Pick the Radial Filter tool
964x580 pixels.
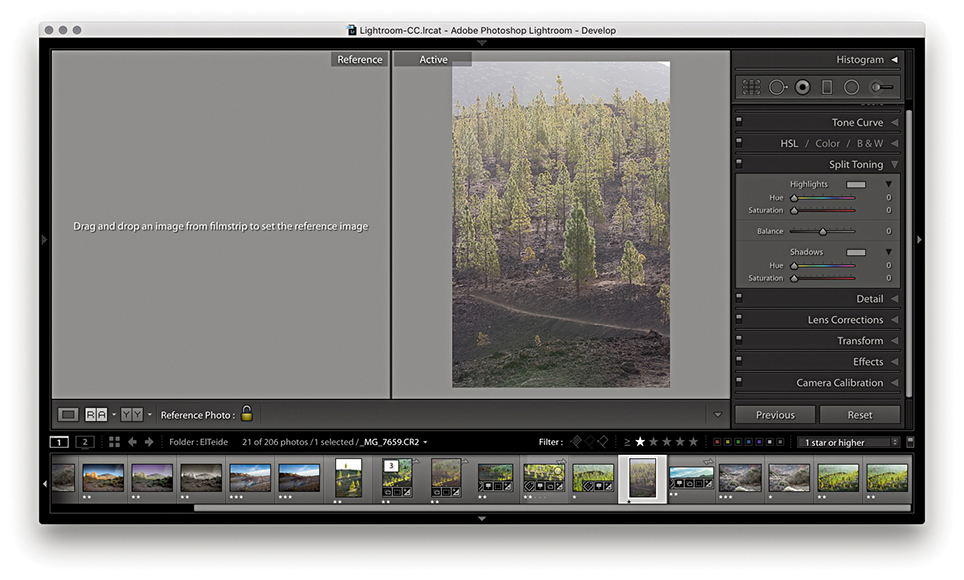[851, 87]
